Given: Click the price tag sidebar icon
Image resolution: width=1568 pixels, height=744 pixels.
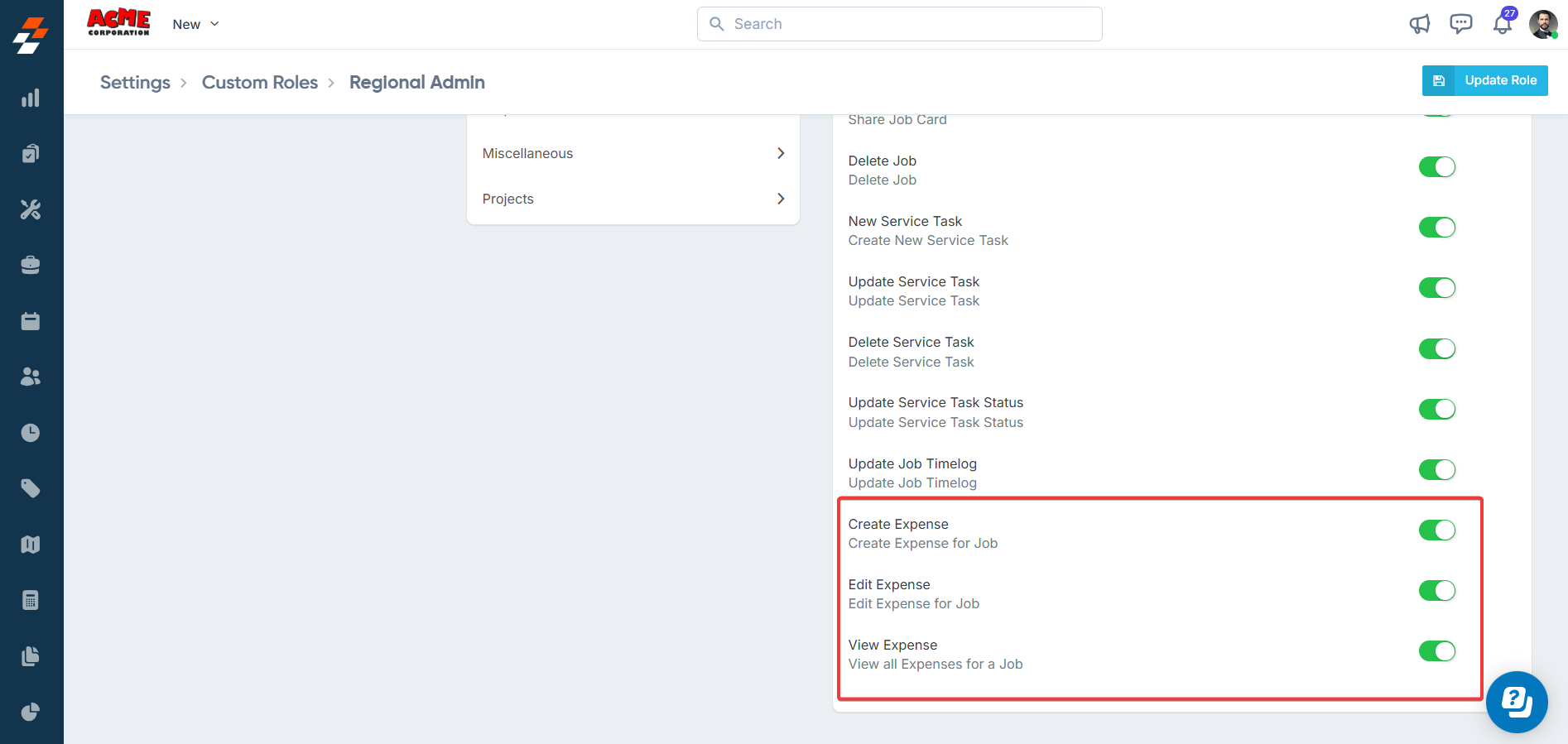Looking at the screenshot, I should point(31,488).
